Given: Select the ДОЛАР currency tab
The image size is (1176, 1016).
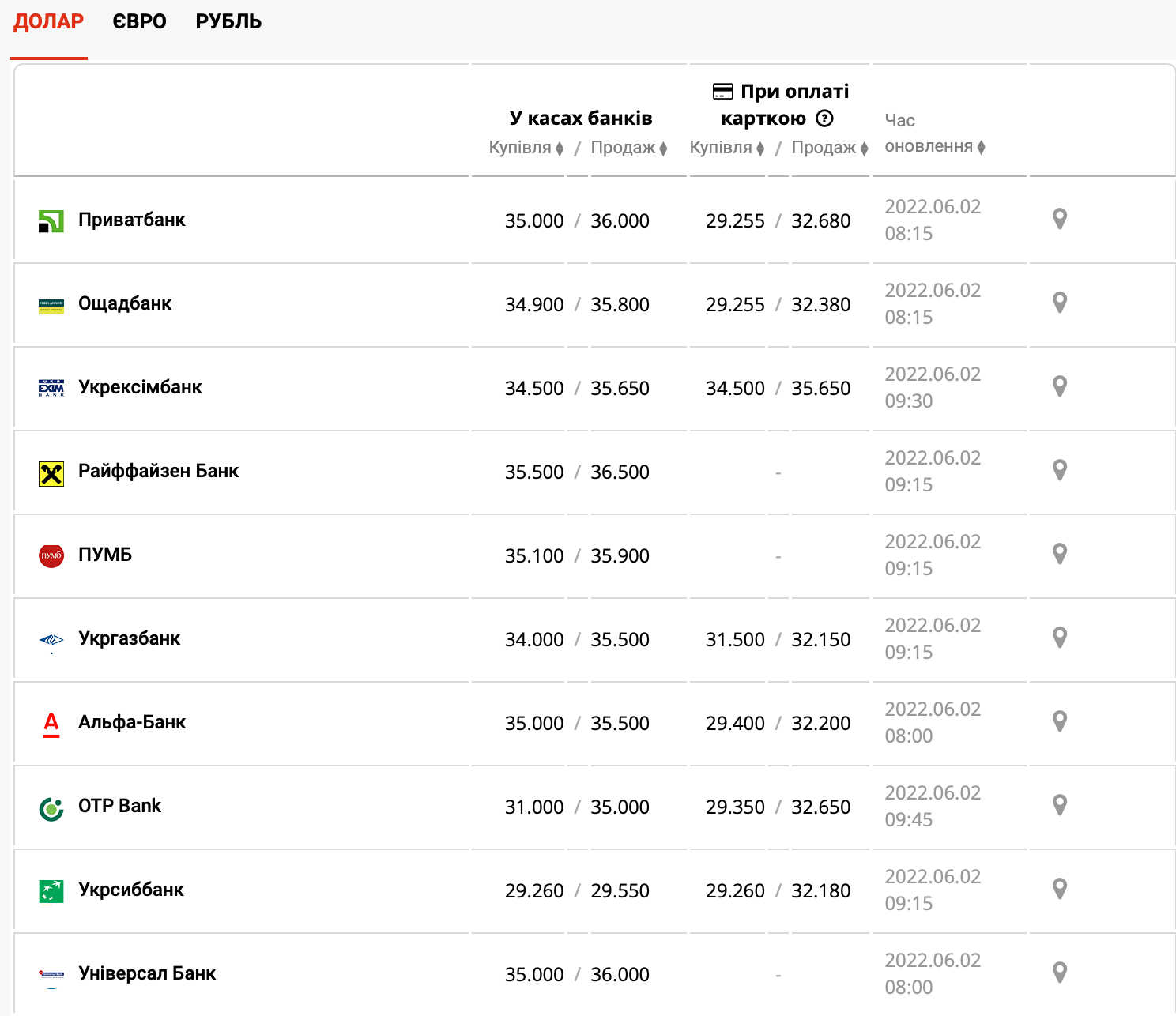Looking at the screenshot, I should click(48, 22).
